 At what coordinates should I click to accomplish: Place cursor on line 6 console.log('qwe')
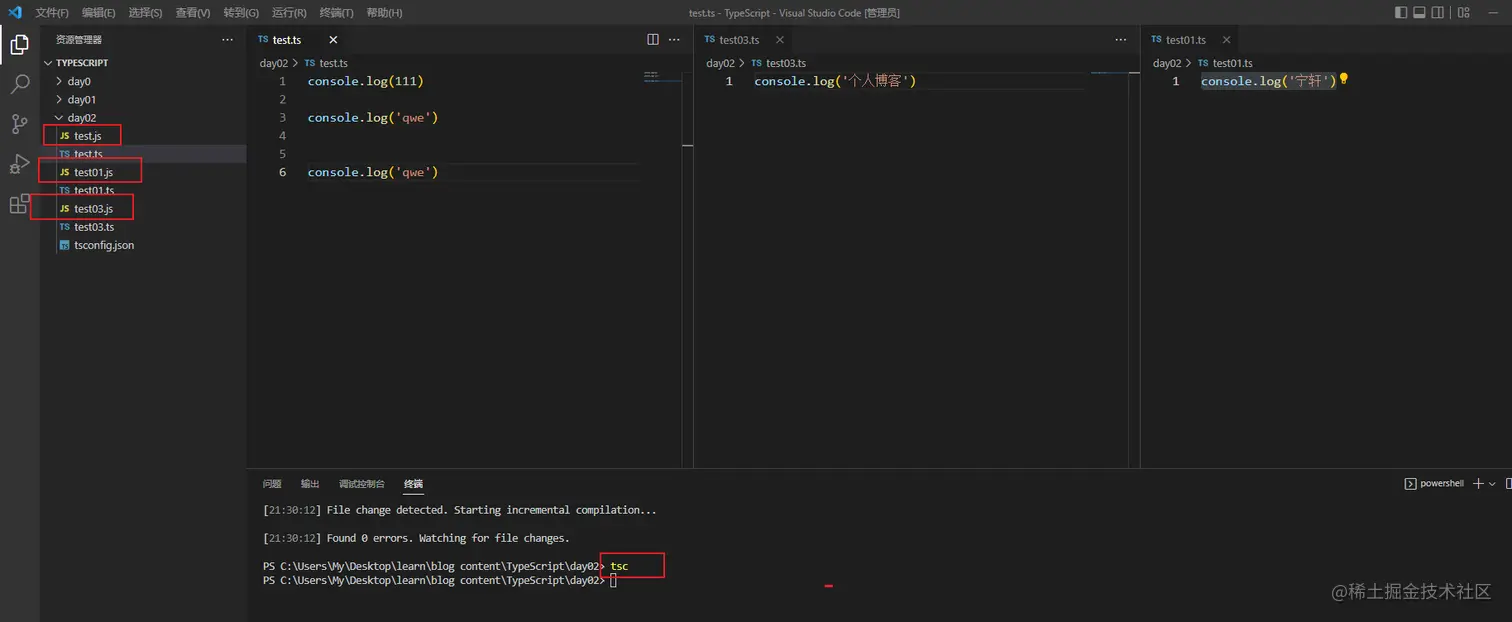coord(373,172)
